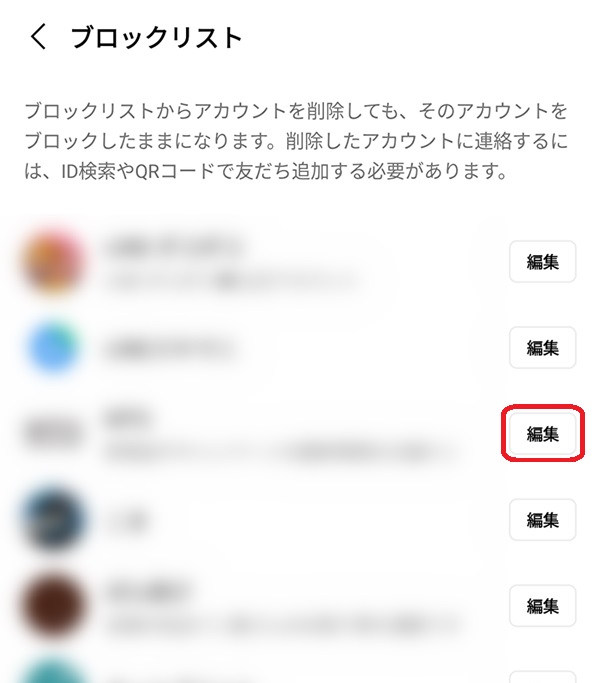Click 編集 button for the orange-pink avatar account
The image size is (600, 683).
pyautogui.click(x=542, y=261)
